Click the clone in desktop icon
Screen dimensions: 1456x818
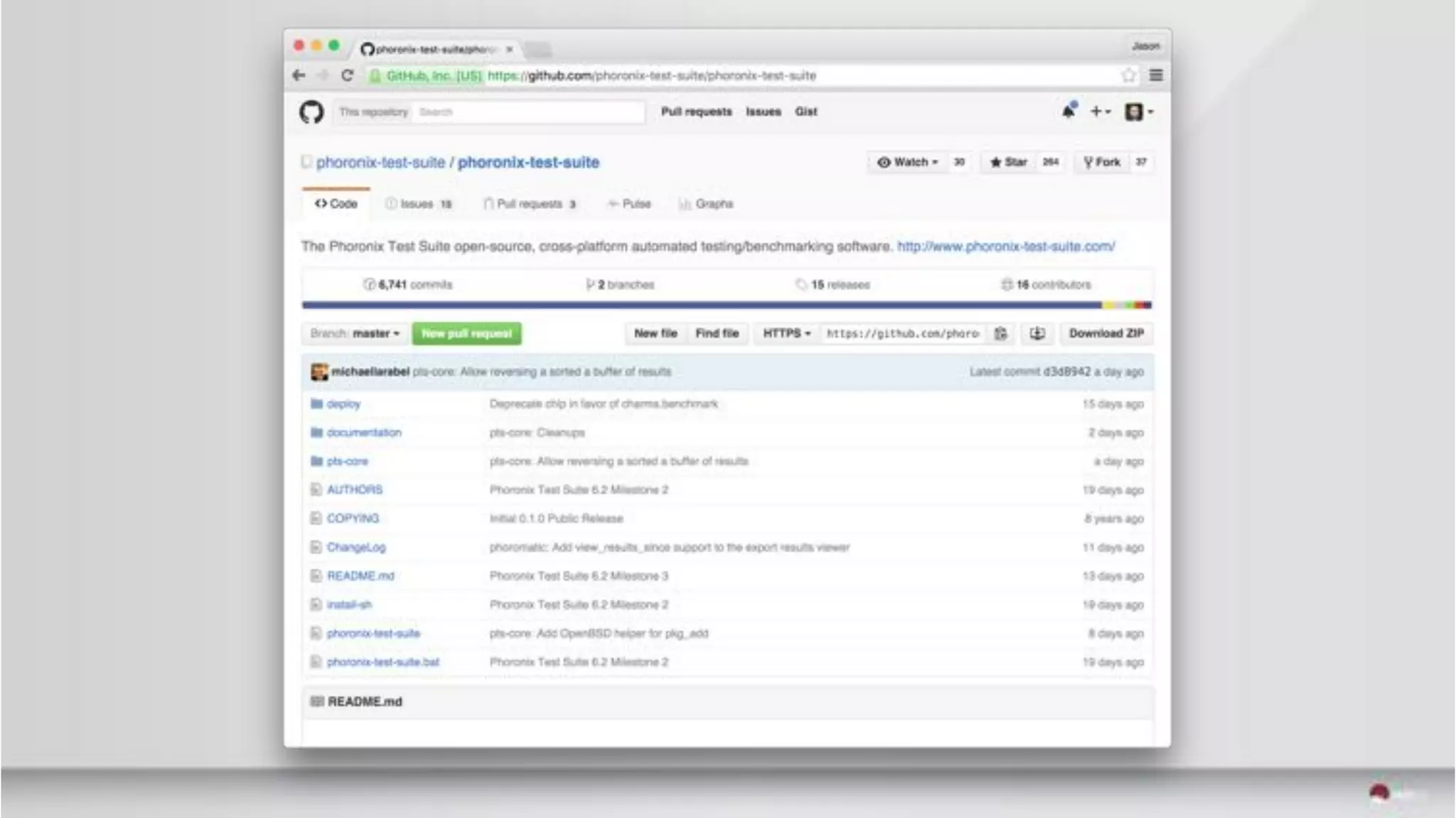1037,333
